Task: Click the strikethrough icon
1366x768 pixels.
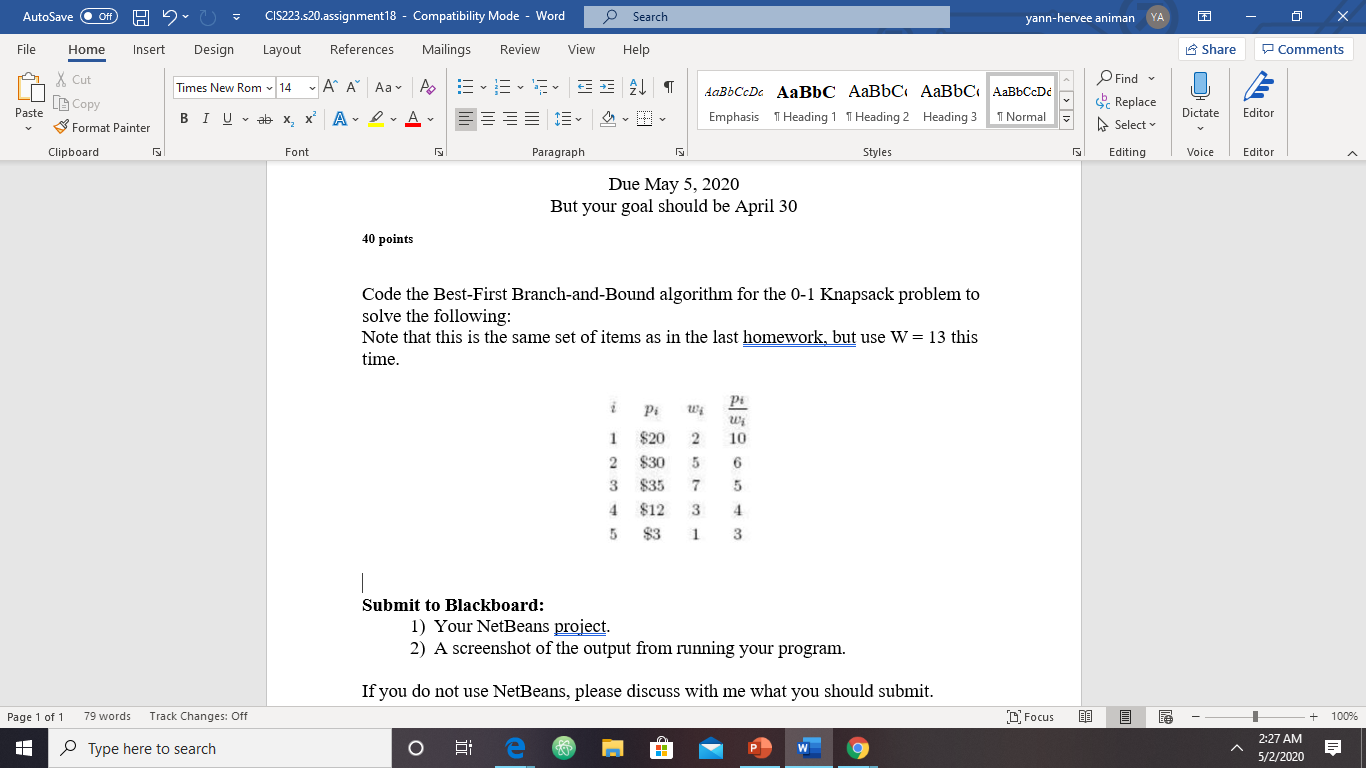Action: point(264,118)
